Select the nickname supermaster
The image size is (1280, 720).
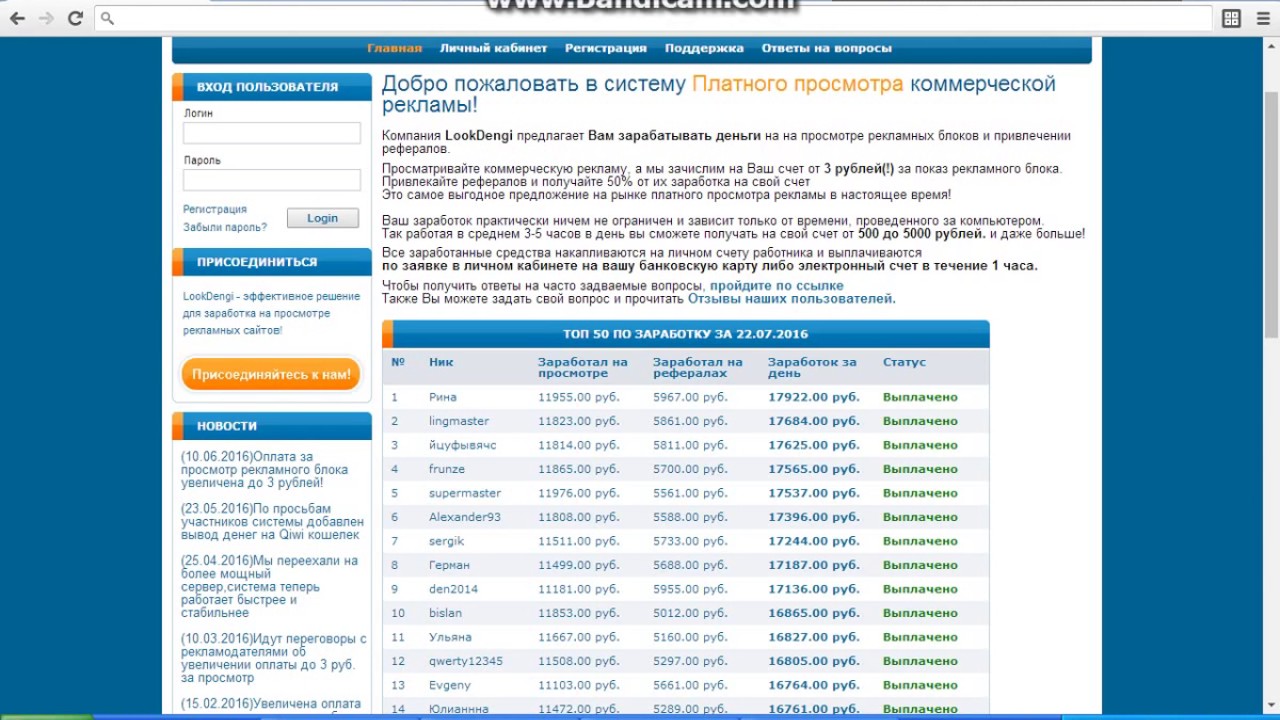point(465,493)
